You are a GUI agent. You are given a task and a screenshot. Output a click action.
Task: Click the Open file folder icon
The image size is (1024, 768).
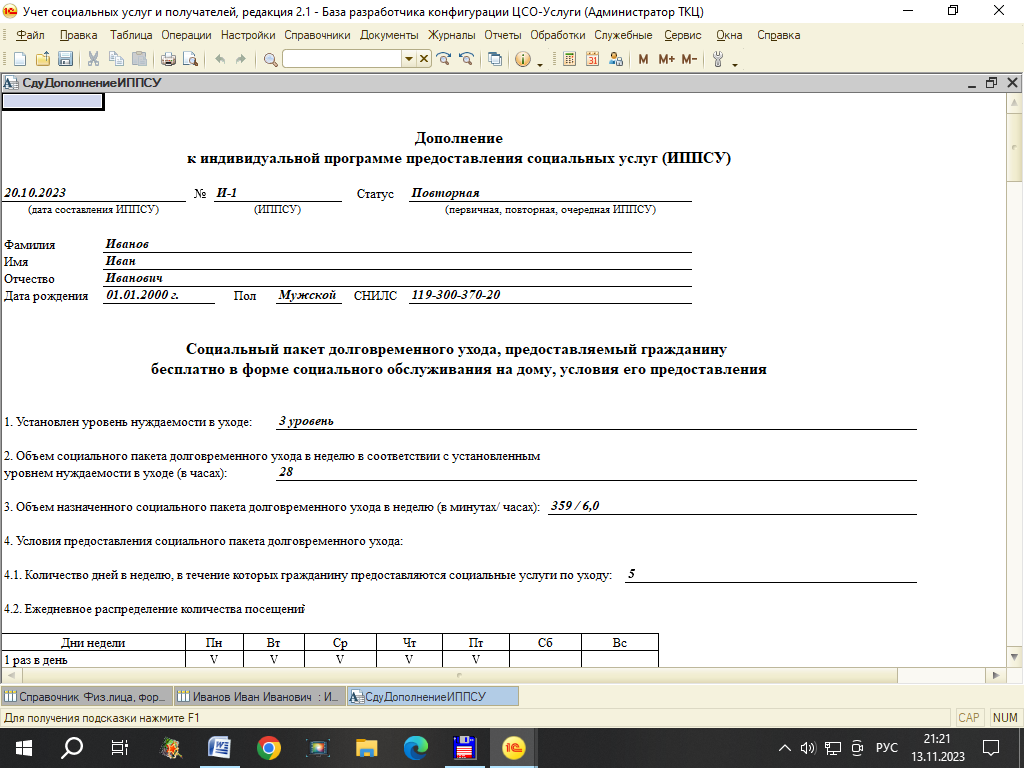click(x=44, y=60)
